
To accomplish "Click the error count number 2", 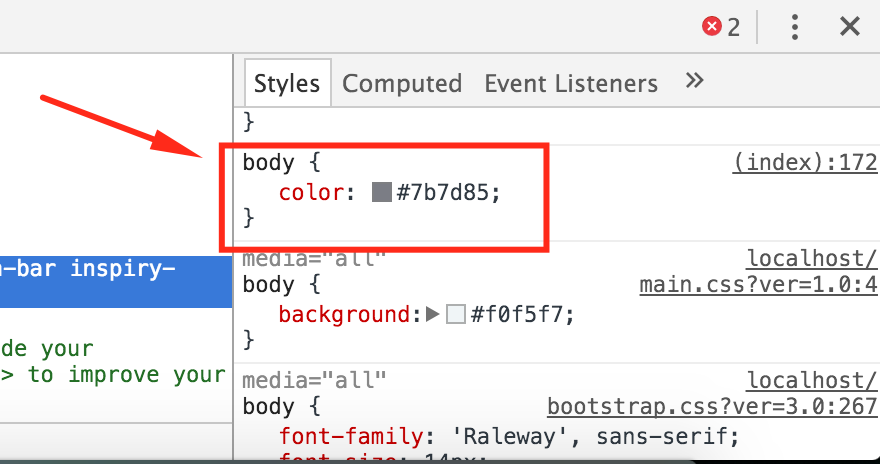I will (x=734, y=27).
